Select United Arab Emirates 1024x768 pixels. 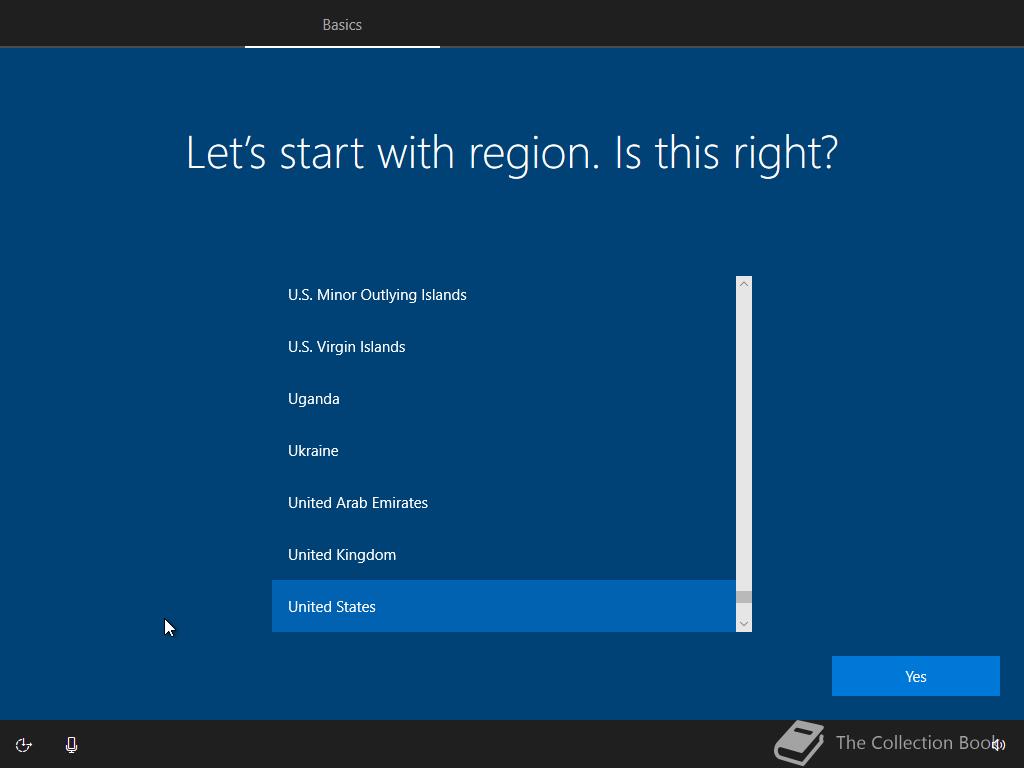(504, 503)
